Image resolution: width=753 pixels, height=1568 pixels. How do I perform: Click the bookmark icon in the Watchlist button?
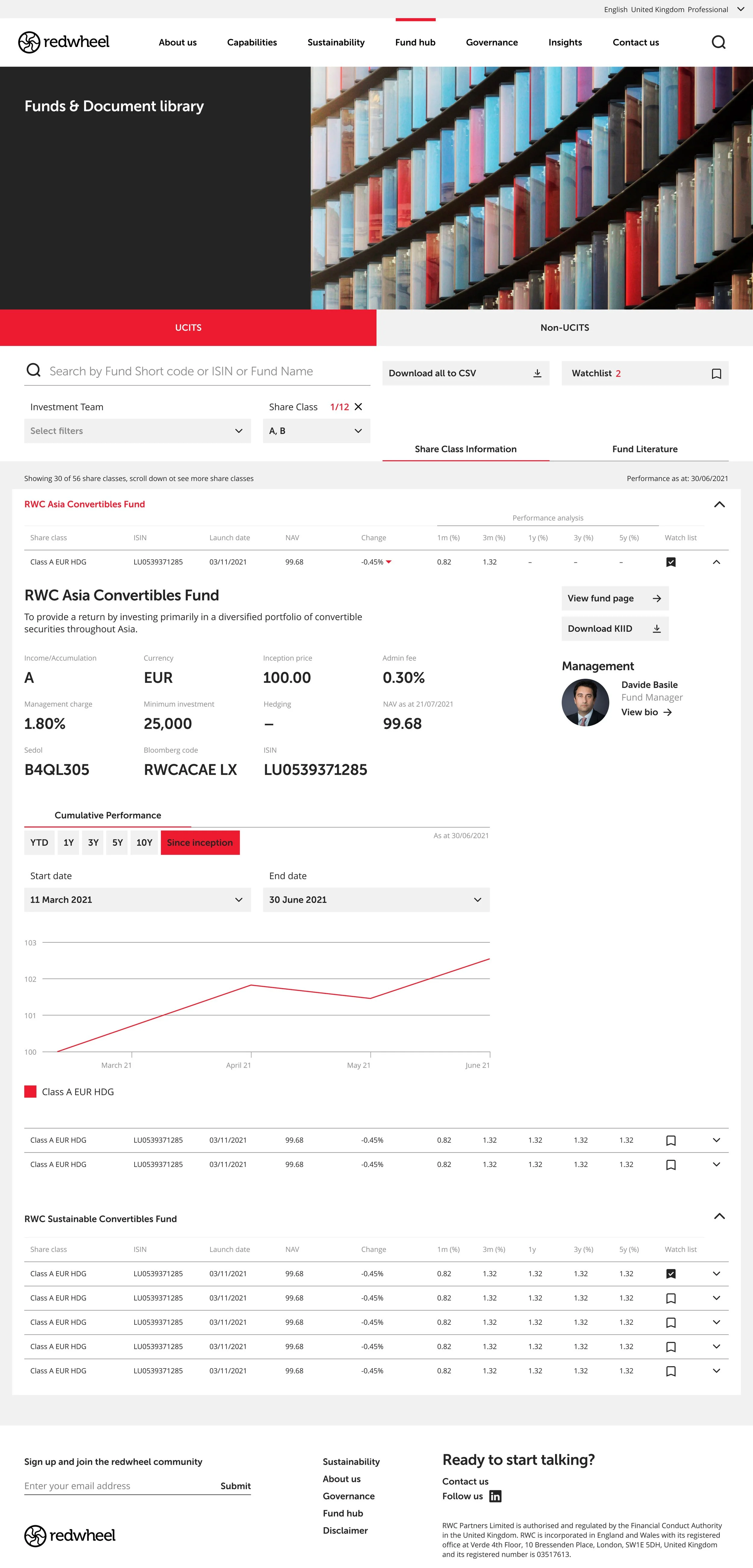click(717, 373)
